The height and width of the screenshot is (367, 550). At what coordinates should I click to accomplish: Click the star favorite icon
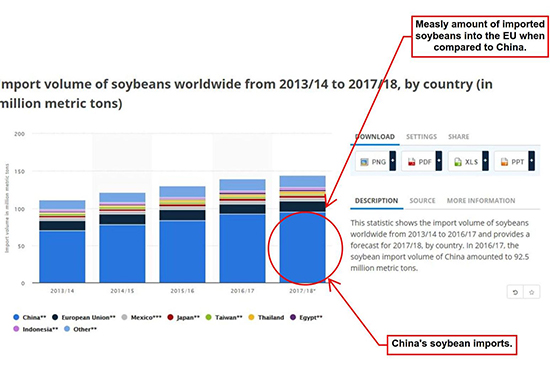coord(531,292)
